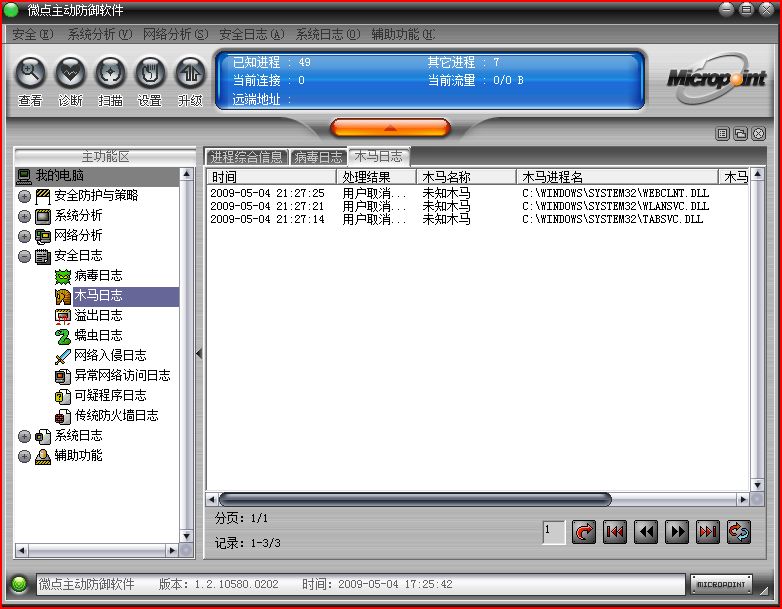Expand the 辅助功能 tree node
This screenshot has height=609, width=782.
24,456
